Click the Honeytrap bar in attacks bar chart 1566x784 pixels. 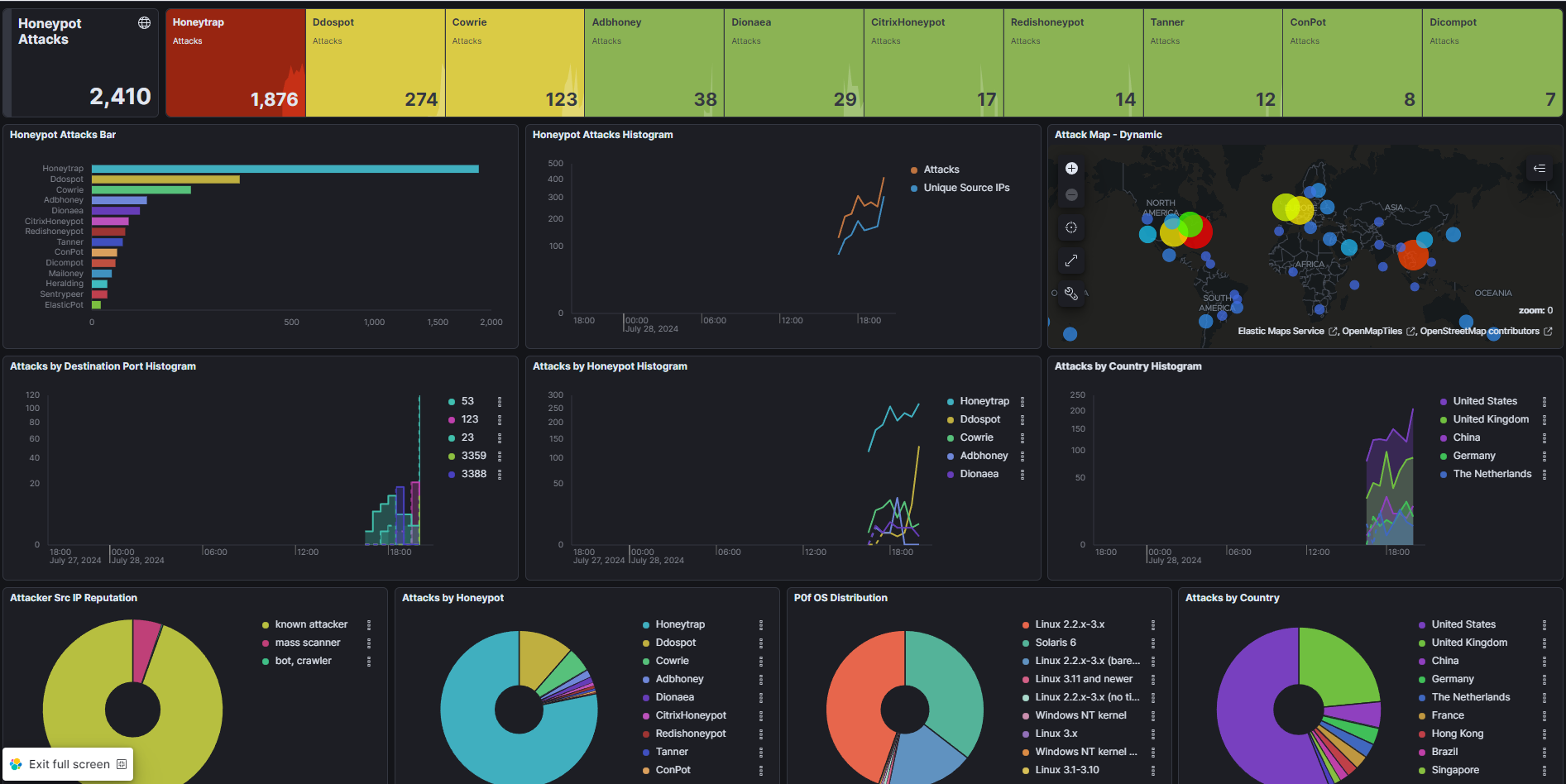(x=285, y=169)
